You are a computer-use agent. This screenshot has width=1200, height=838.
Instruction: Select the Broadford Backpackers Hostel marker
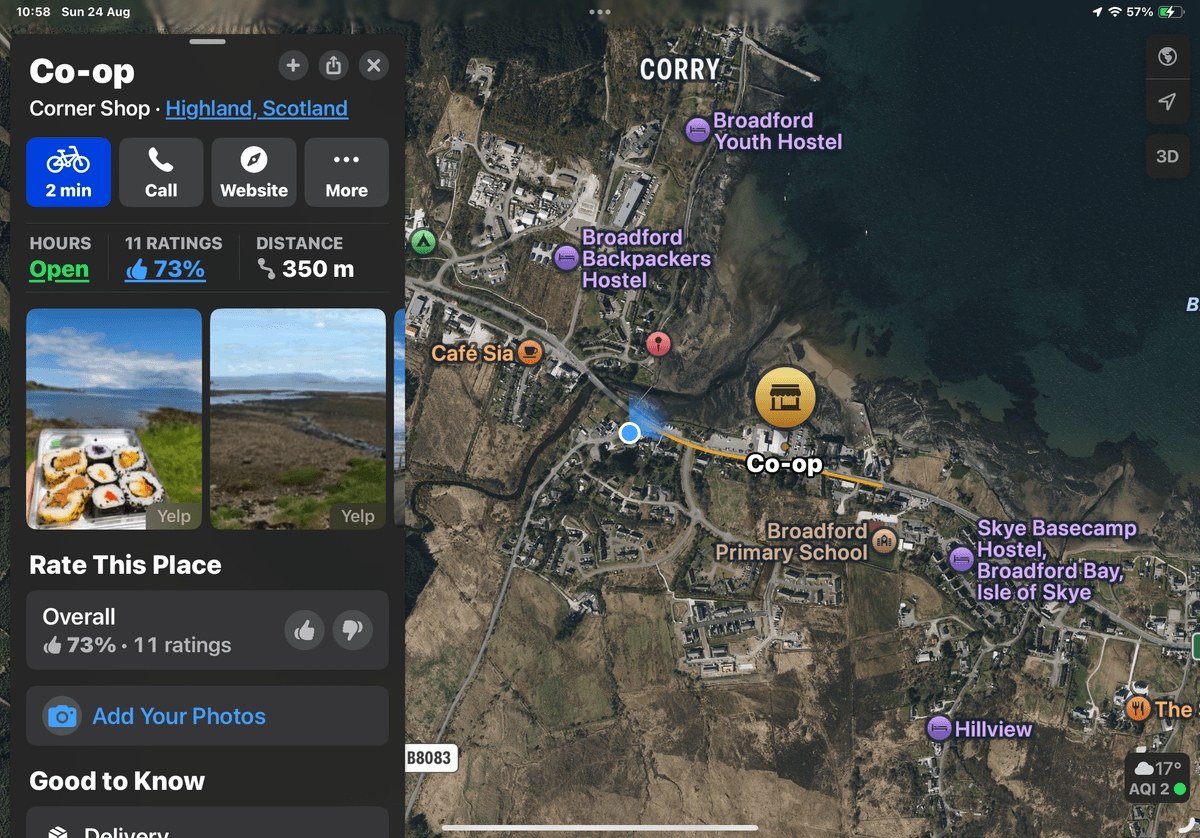(567, 258)
